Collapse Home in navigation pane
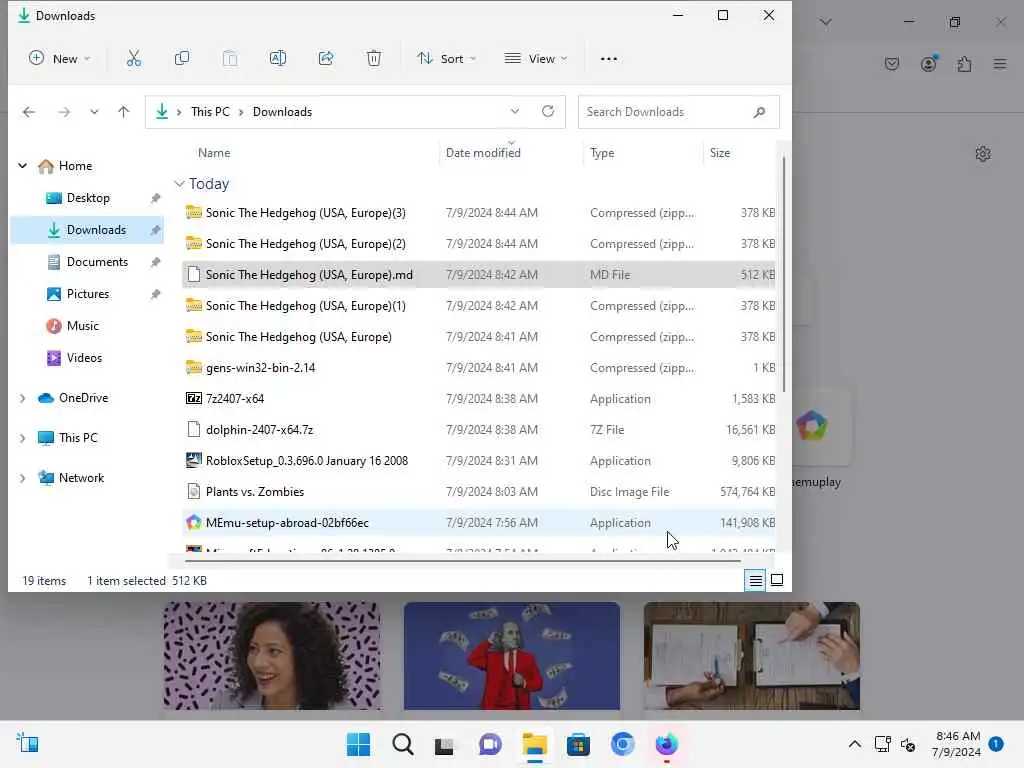1024x768 pixels. point(23,166)
